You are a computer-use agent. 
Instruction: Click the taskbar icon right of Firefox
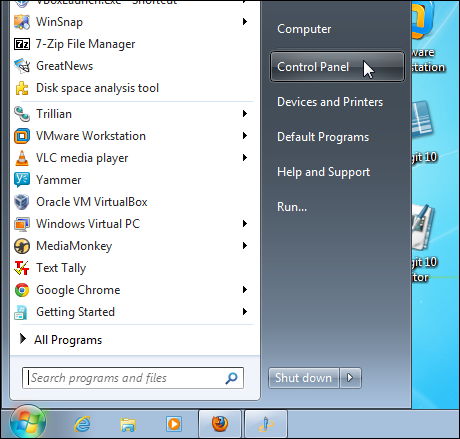click(266, 424)
